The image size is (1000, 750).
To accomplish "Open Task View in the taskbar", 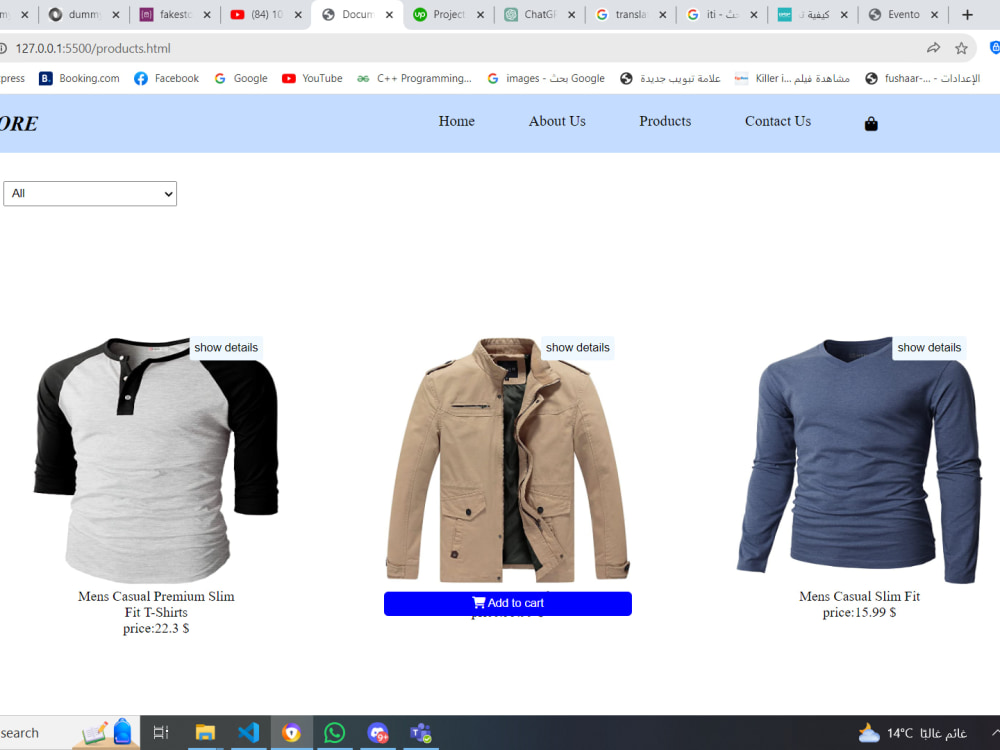I will [161, 732].
